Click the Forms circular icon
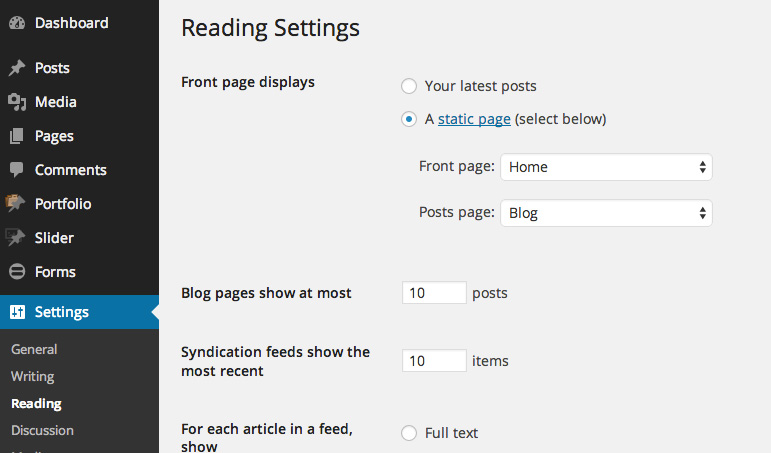Screen dimensions: 771x453 click(x=17, y=272)
